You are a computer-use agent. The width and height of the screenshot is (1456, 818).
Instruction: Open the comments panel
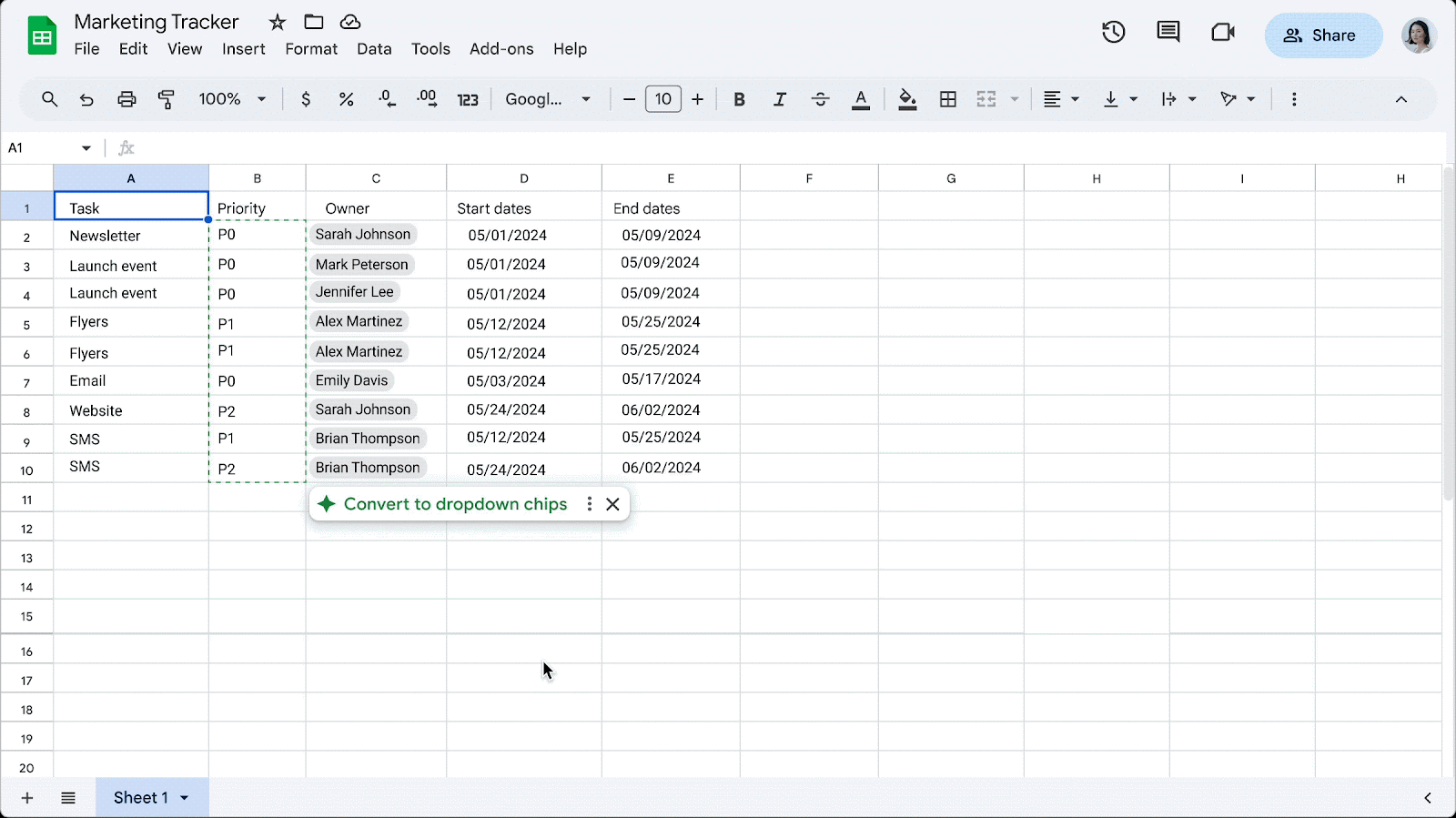pos(1168,33)
